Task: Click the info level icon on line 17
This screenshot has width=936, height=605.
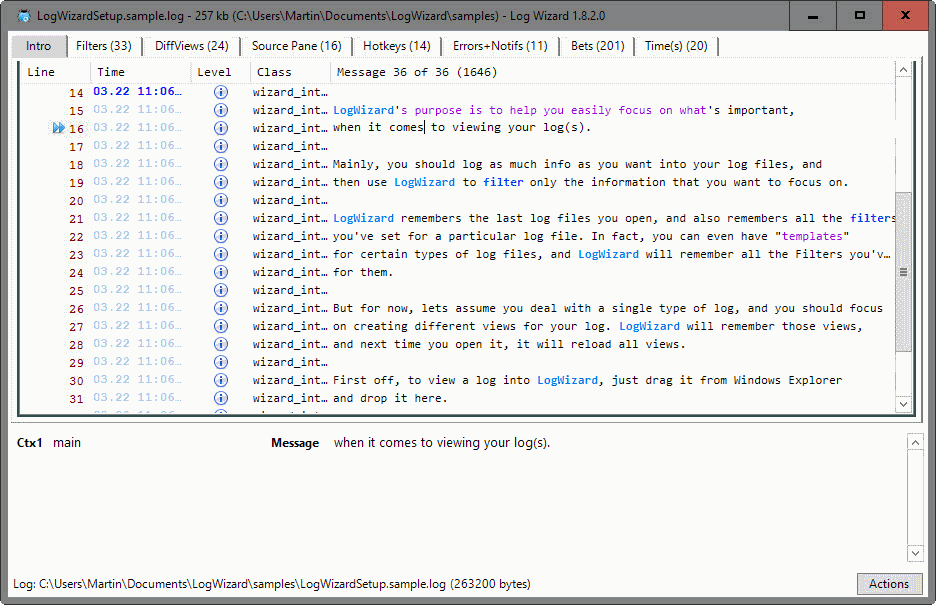Action: 221,146
